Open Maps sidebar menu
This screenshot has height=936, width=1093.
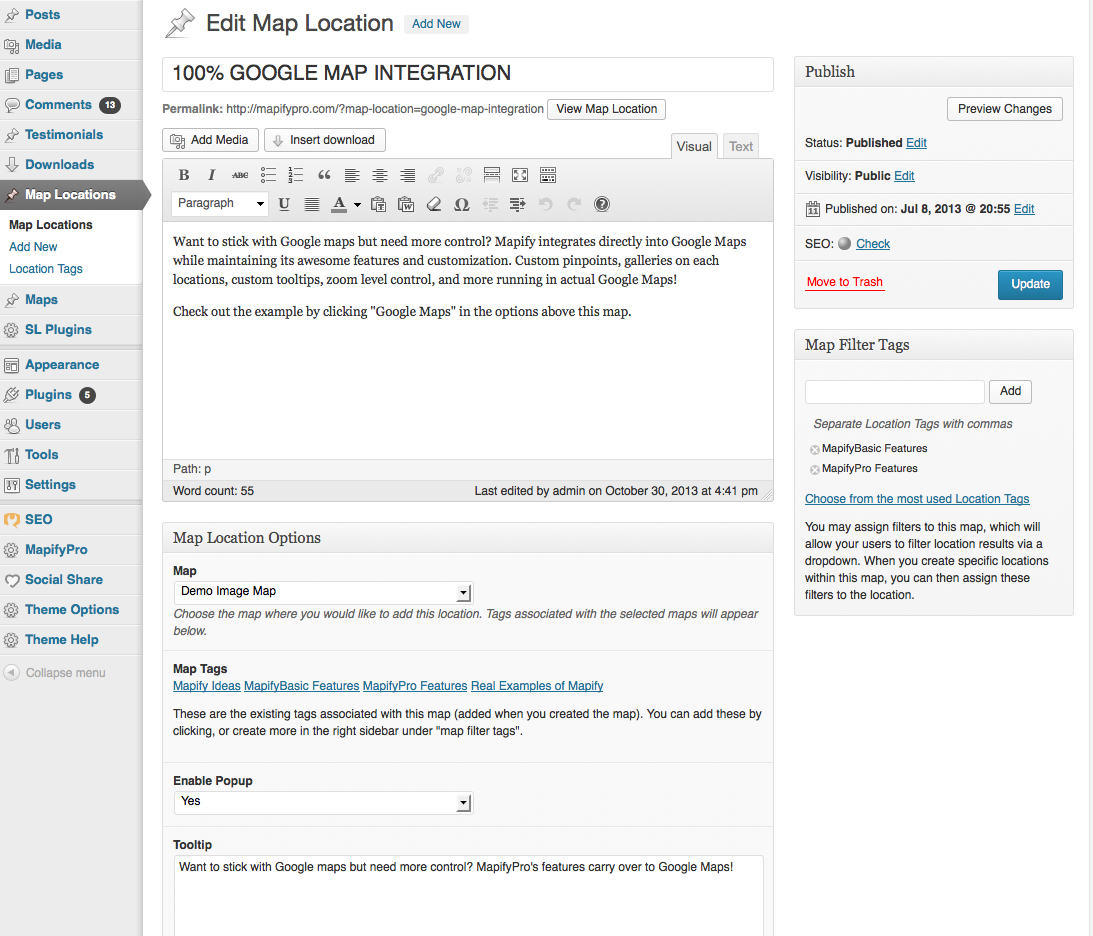pyautogui.click(x=41, y=300)
